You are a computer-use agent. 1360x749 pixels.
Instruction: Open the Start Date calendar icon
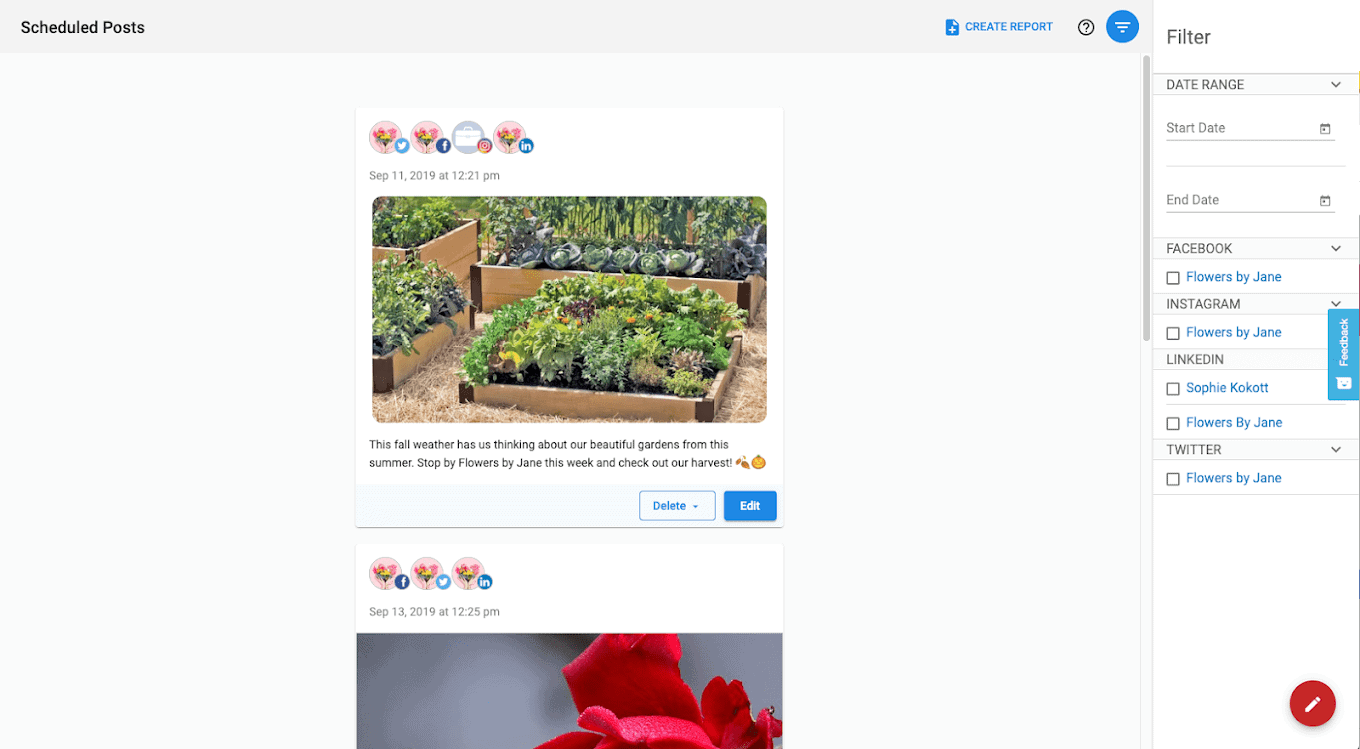[1325, 129]
